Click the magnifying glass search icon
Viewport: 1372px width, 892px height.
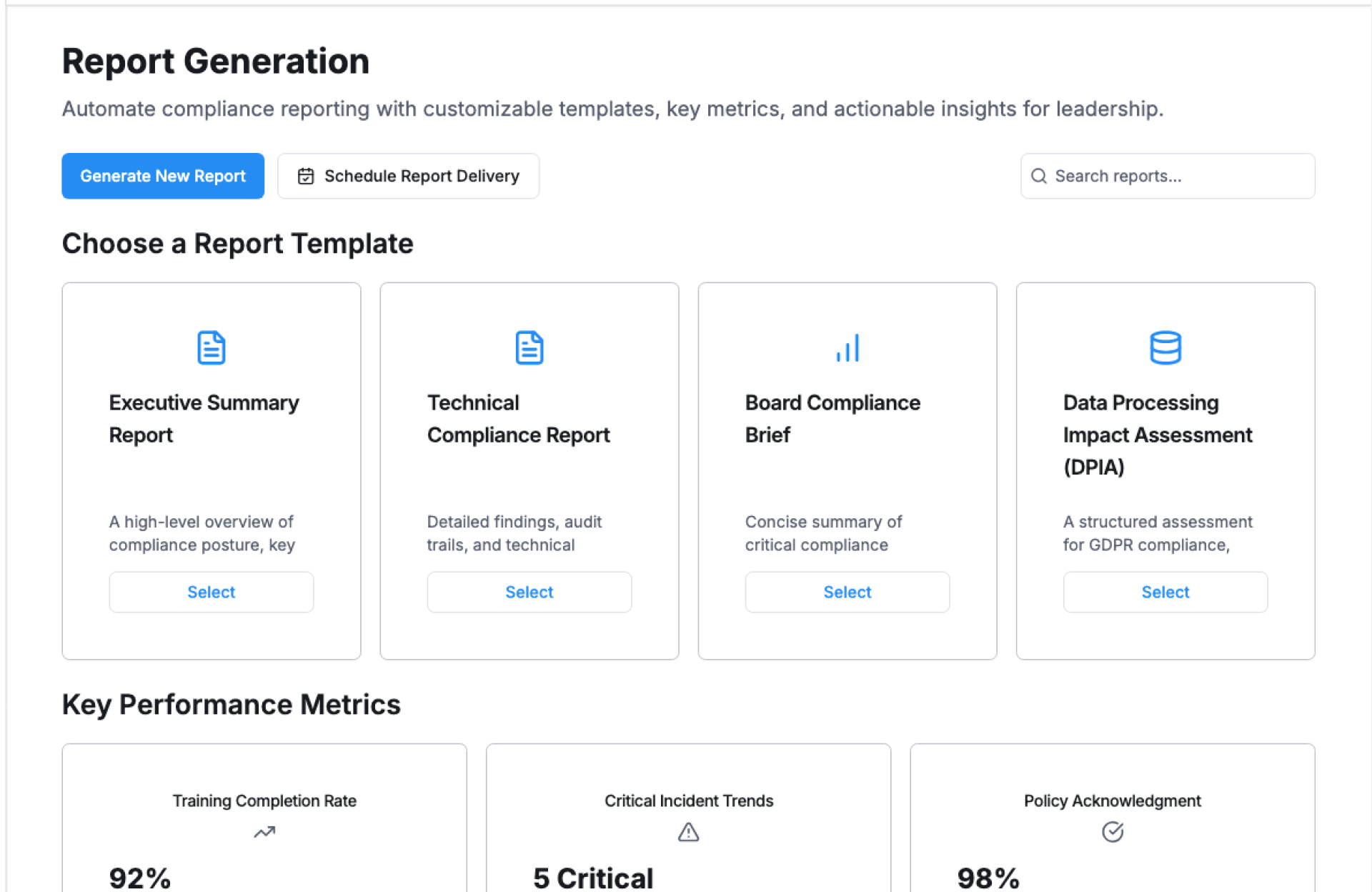click(1038, 176)
